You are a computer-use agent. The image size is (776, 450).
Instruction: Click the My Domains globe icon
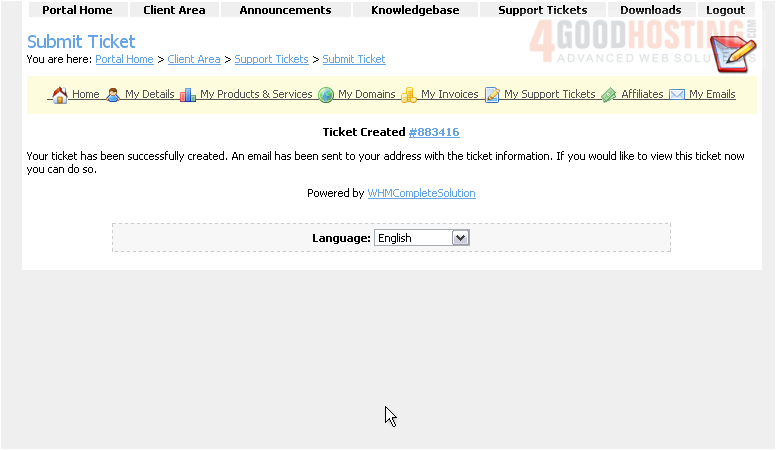(x=326, y=95)
